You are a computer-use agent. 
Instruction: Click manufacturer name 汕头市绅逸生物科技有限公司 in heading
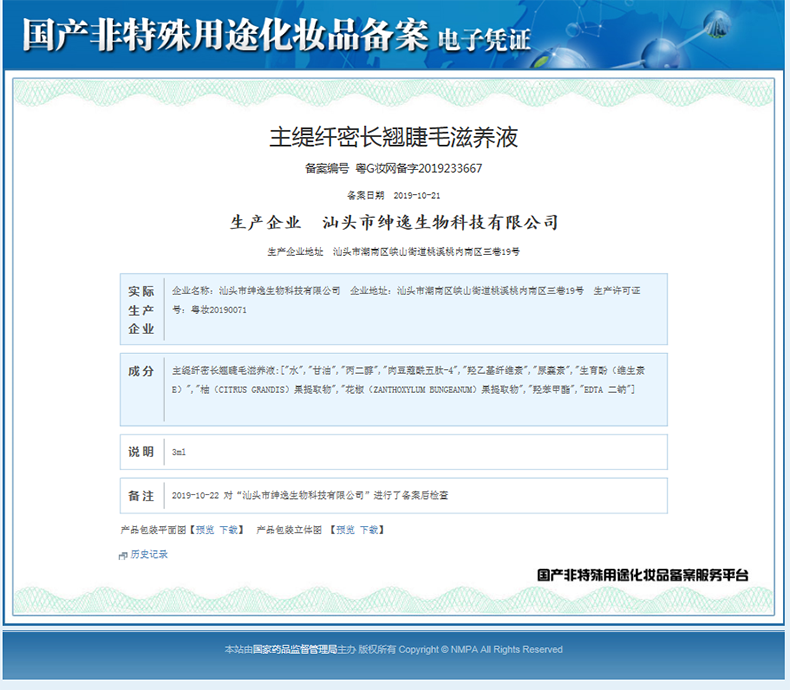(x=440, y=223)
